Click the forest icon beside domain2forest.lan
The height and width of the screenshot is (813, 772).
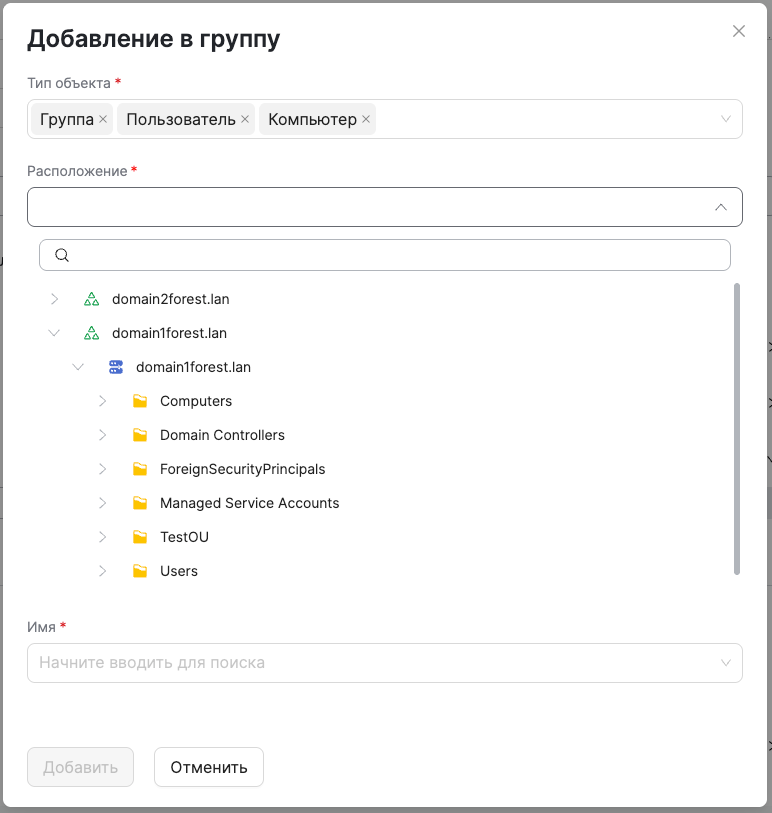point(92,298)
